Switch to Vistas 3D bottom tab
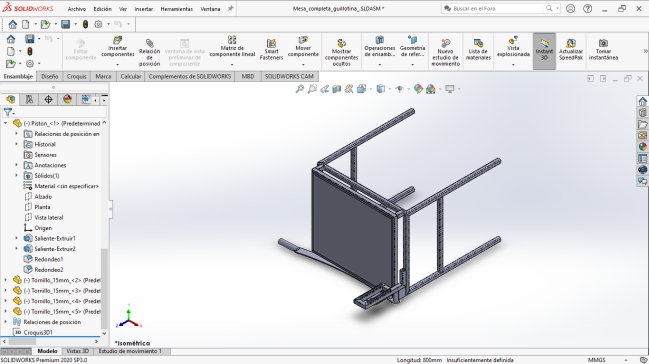Screen dimensions: 649x364 (77, 351)
